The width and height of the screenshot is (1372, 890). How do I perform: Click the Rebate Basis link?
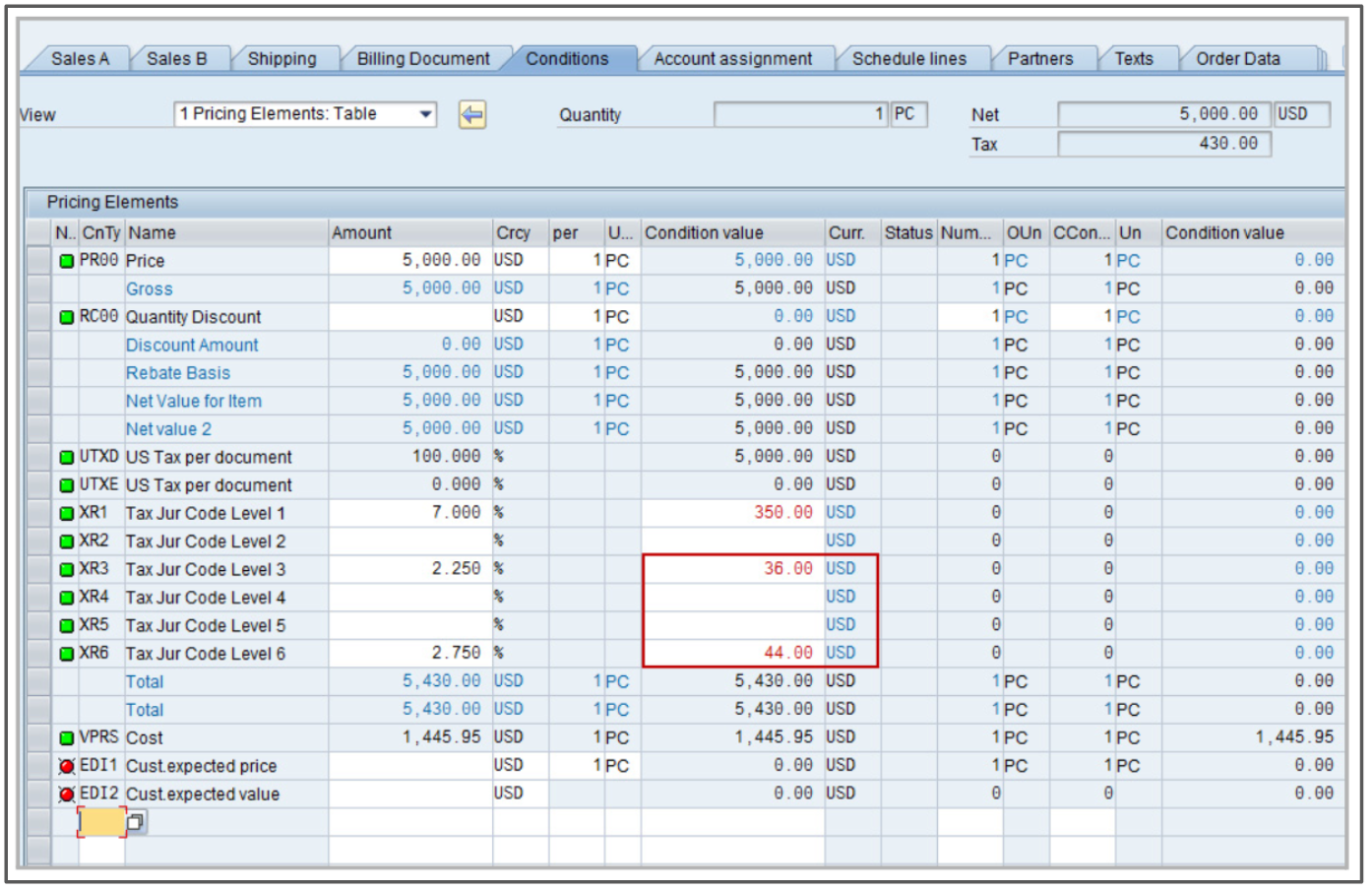click(178, 373)
